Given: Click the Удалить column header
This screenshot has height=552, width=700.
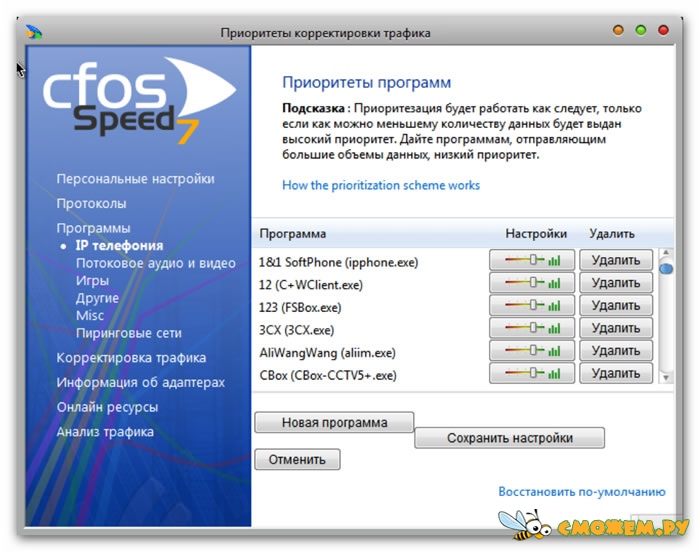Looking at the screenshot, I should point(612,234).
